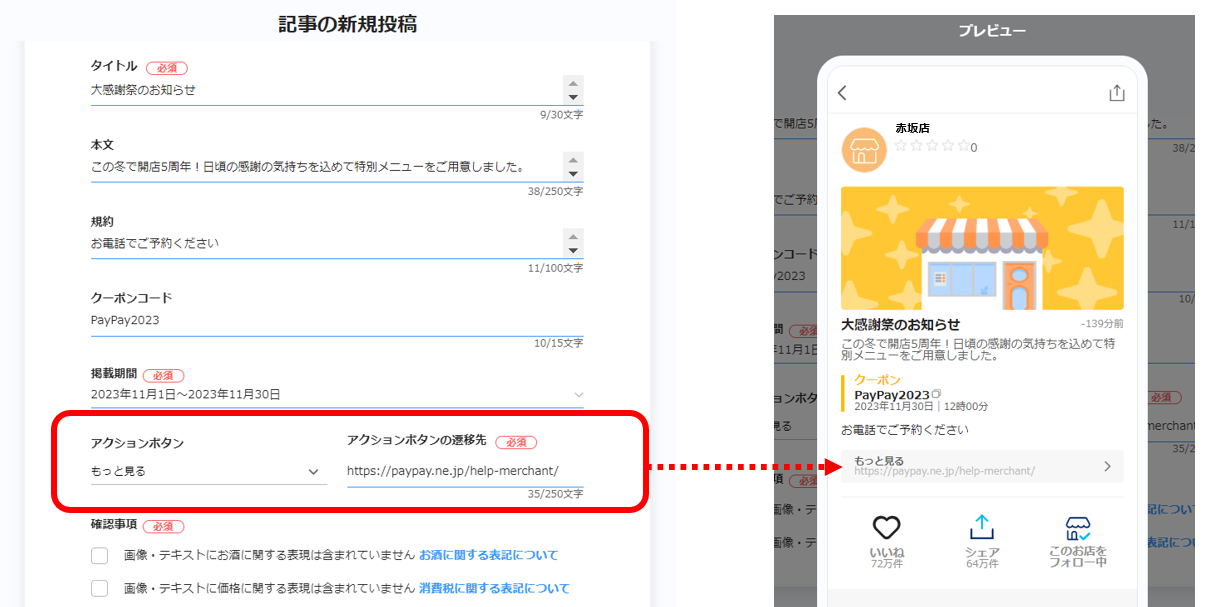1231x607 pixels.
Task: Click the アクションボタンの遷移先 URL field
Action: pos(464,471)
